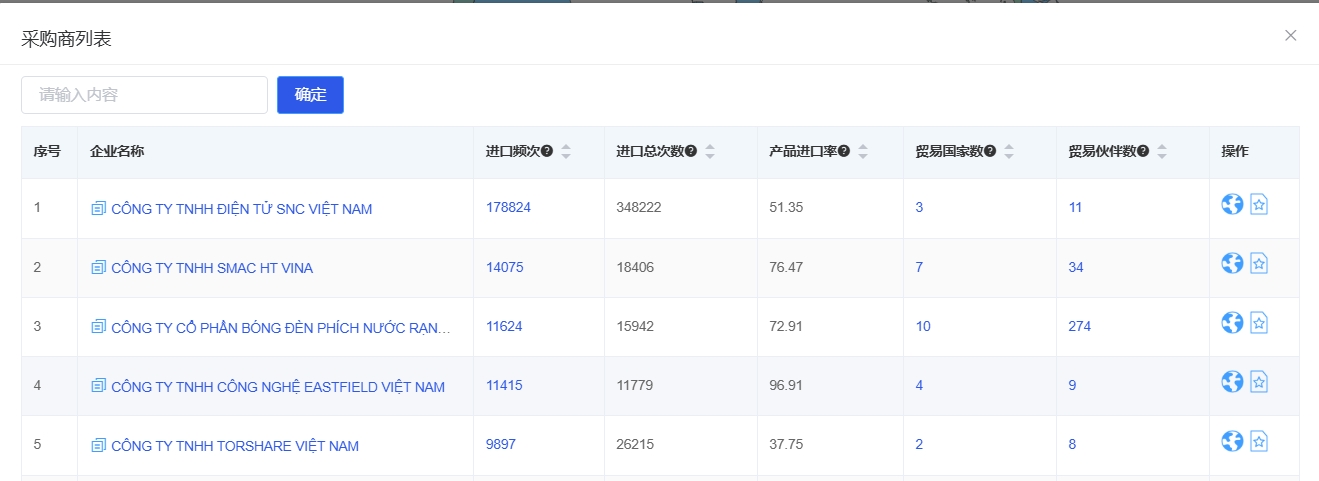Click the globe icon in EASTFIELD row

(x=1232, y=382)
